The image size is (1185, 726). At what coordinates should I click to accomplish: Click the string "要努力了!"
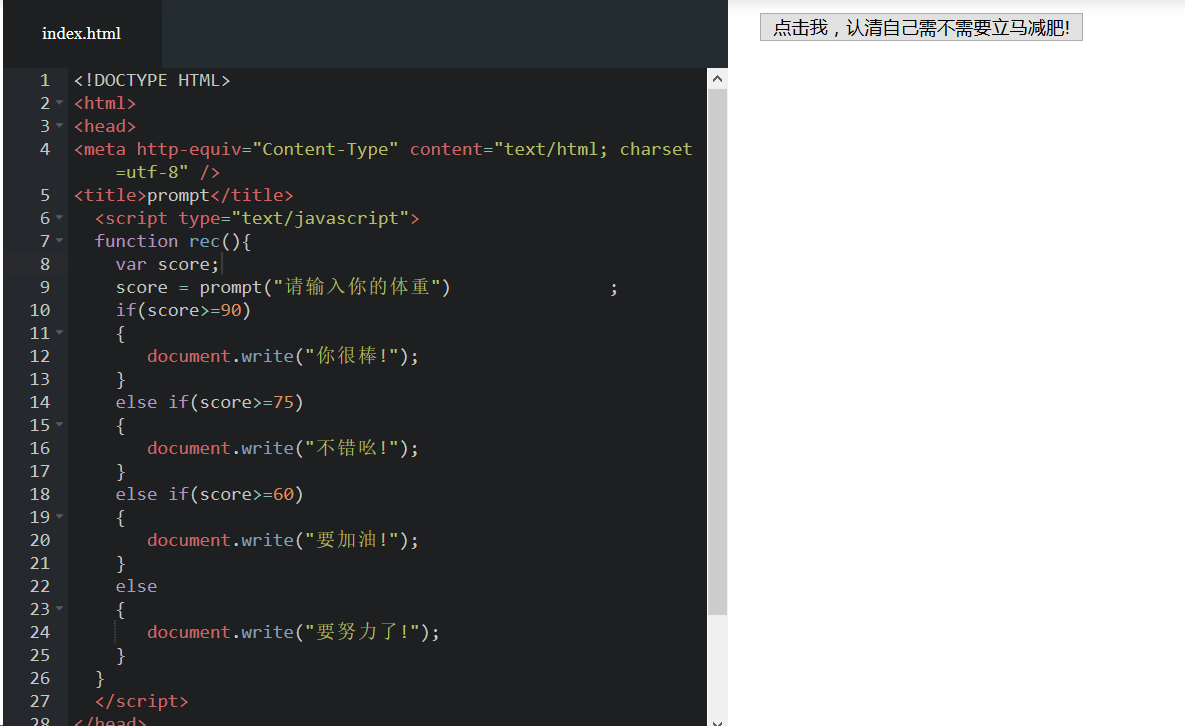coord(362,632)
